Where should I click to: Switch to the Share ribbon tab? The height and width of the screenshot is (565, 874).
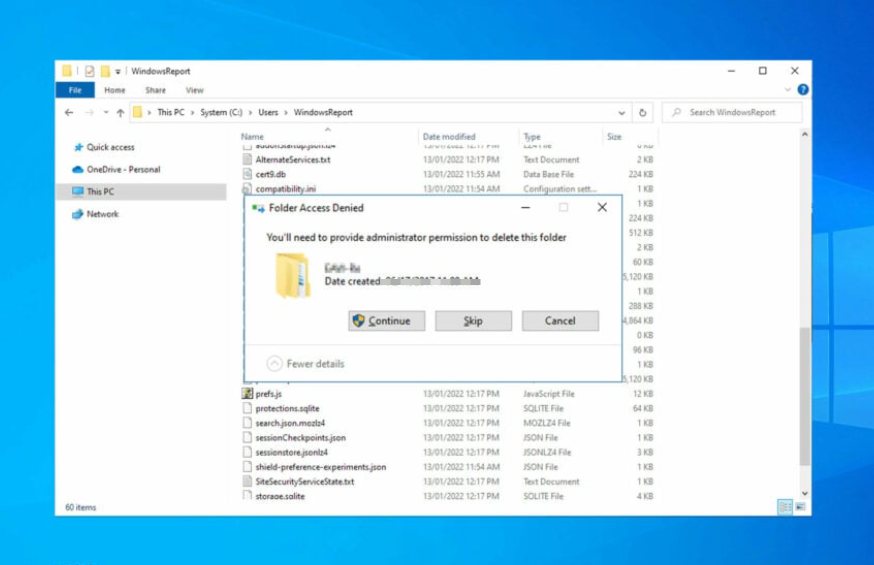click(x=156, y=90)
